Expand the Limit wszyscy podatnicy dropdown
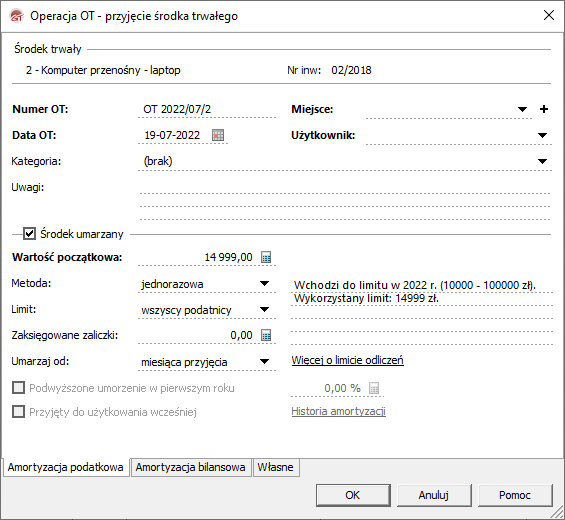This screenshot has height=520, width=565. pyautogui.click(x=264, y=310)
